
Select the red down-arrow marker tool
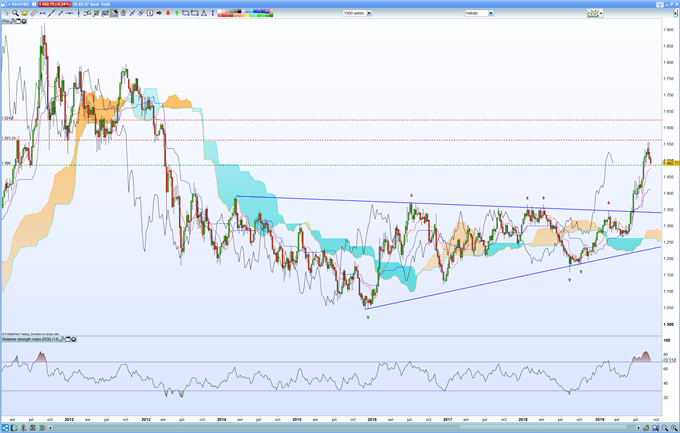click(x=168, y=13)
